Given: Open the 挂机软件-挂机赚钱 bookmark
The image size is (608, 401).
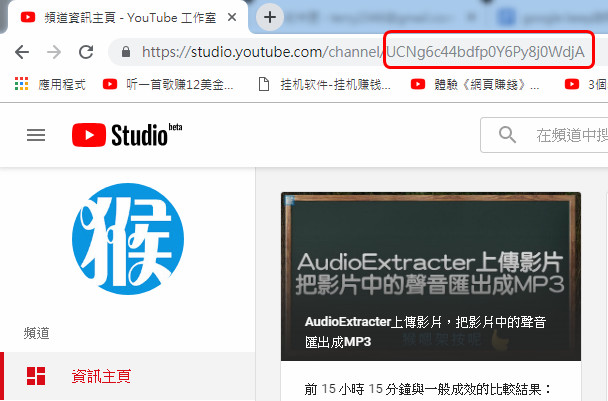Looking at the screenshot, I should 325,84.
